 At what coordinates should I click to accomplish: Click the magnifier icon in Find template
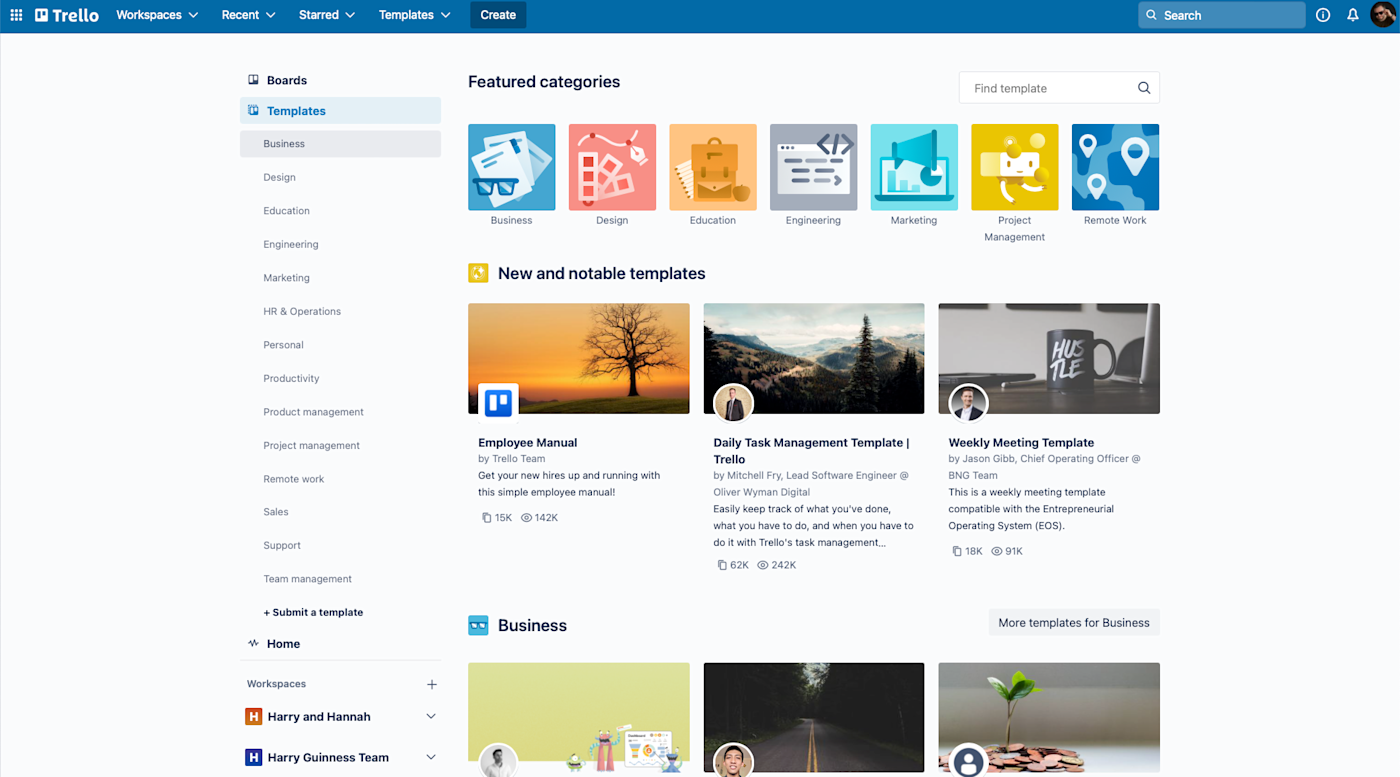[x=1144, y=88]
